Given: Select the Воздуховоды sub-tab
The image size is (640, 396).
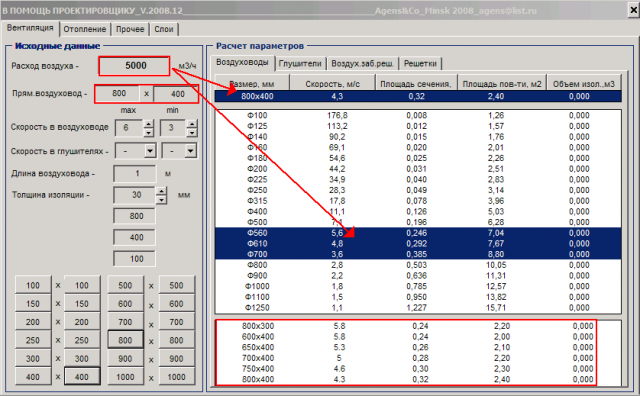Looking at the screenshot, I should [x=242, y=62].
